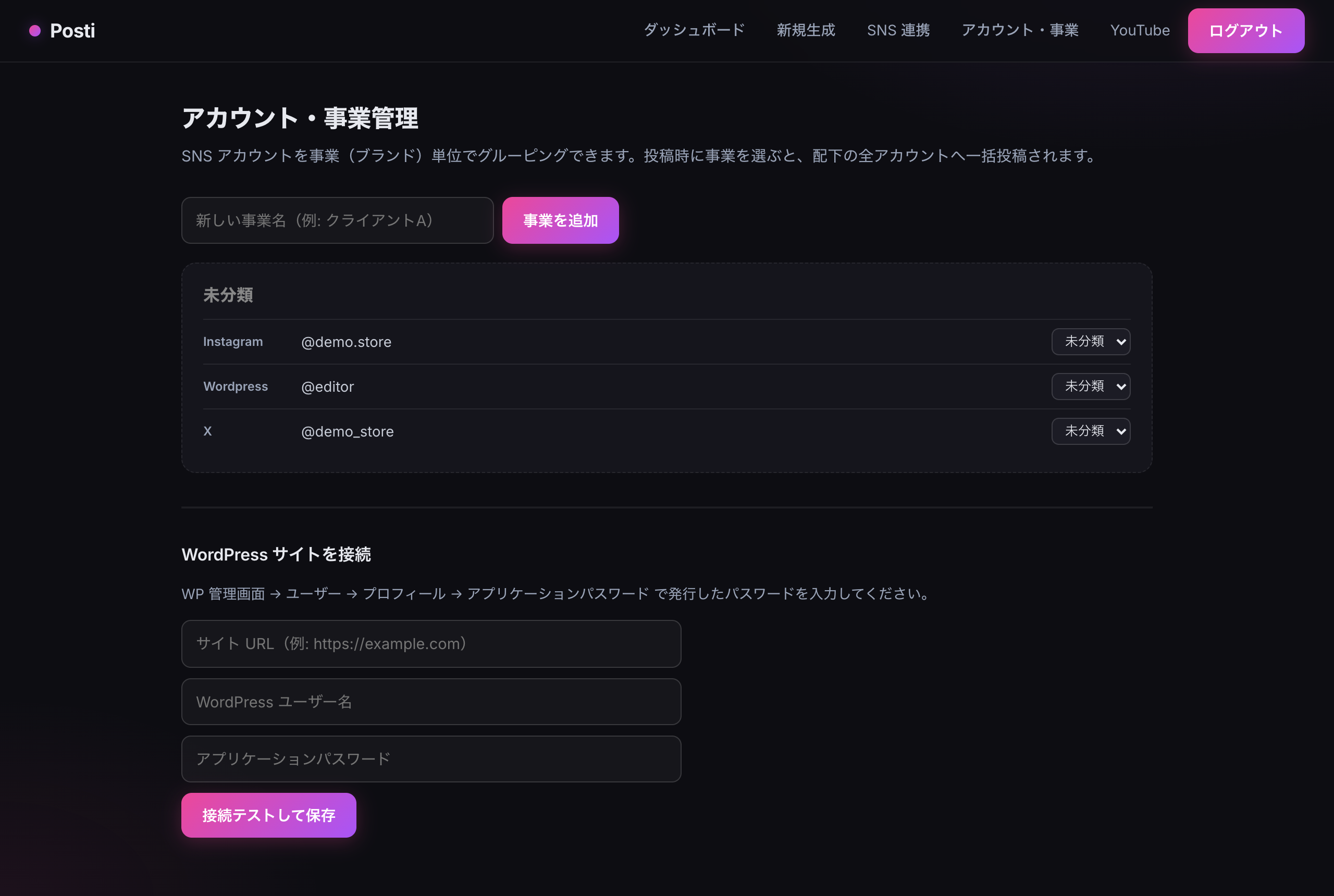1334x896 pixels.
Task: Expand the Wordpress account 未分類 dropdown
Action: pos(1091,387)
